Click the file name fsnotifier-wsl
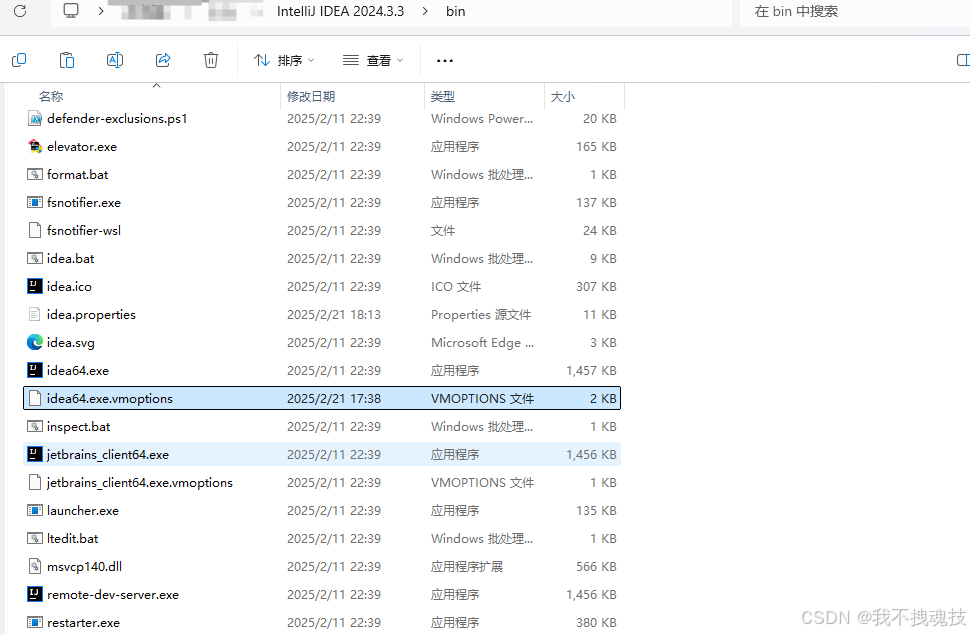This screenshot has height=635, width=970. click(84, 231)
